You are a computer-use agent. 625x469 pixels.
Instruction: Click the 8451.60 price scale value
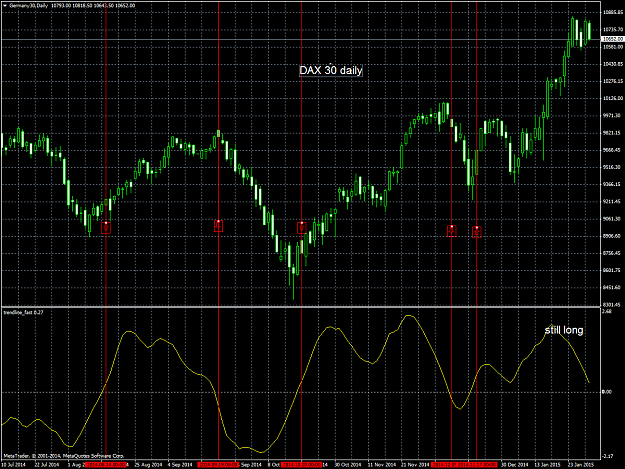click(x=612, y=287)
